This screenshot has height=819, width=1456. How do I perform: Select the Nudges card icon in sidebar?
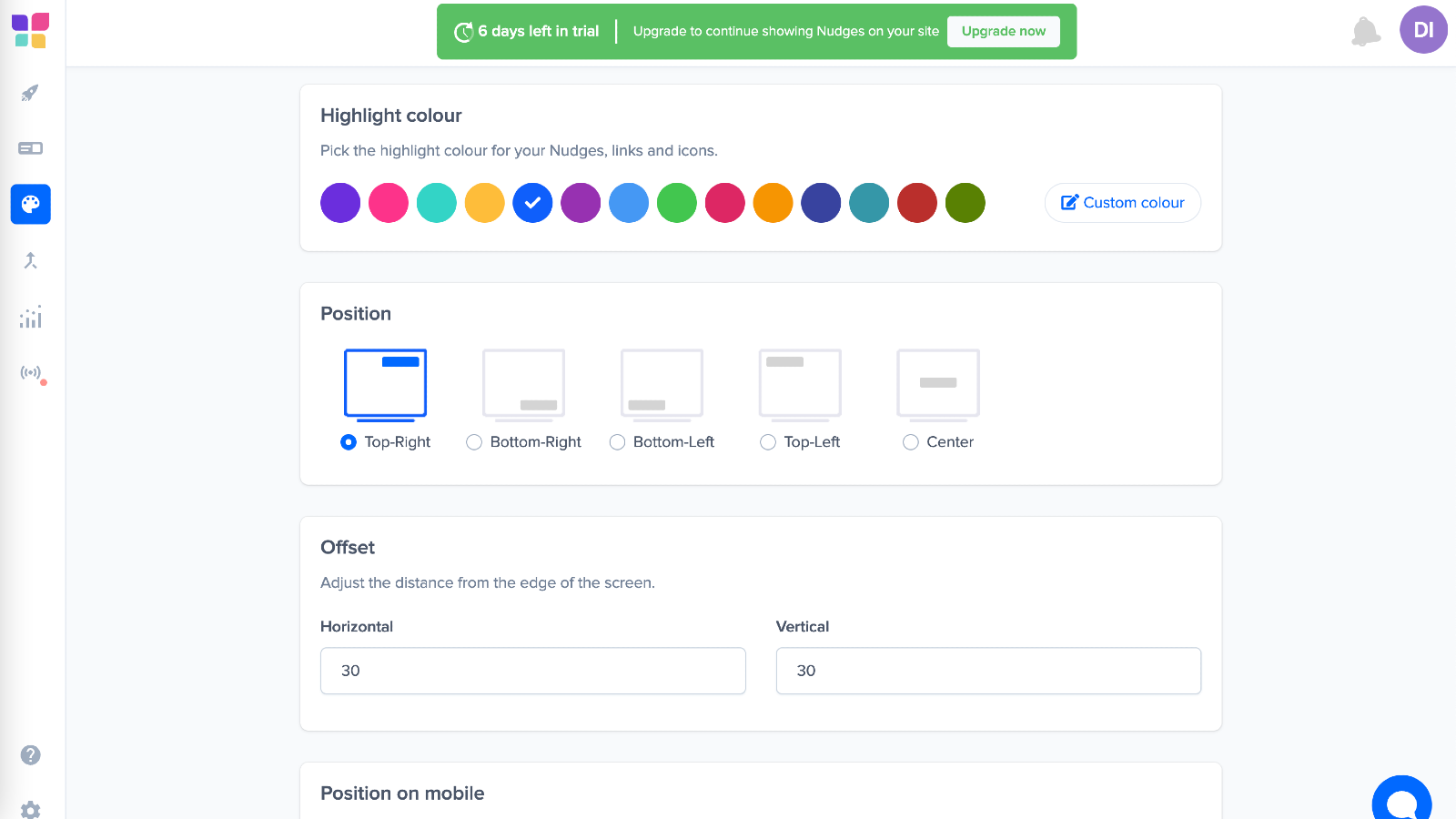[x=30, y=147]
